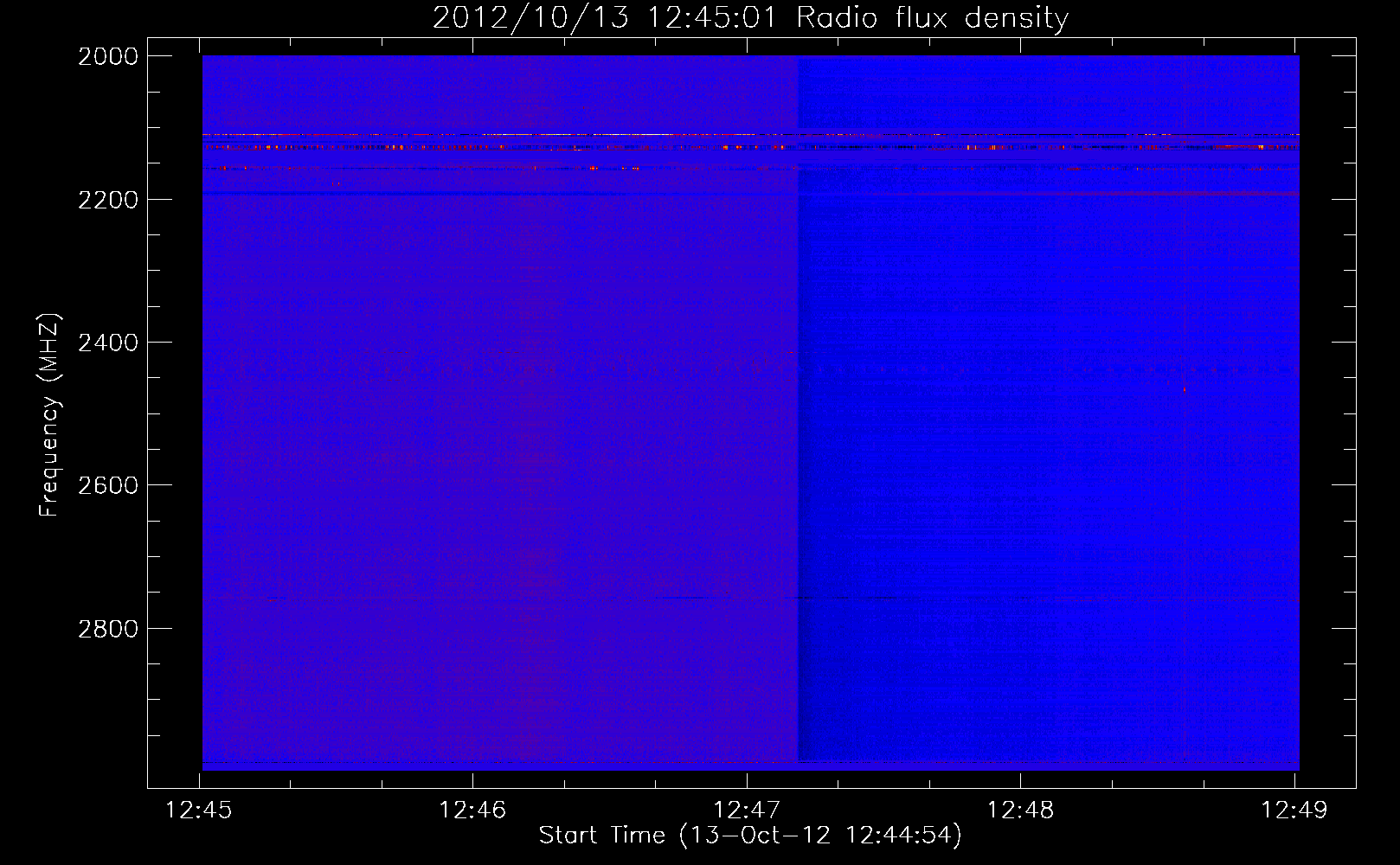Select the 2800 frequency axis label
The height and width of the screenshot is (865, 1400).
click(x=108, y=628)
